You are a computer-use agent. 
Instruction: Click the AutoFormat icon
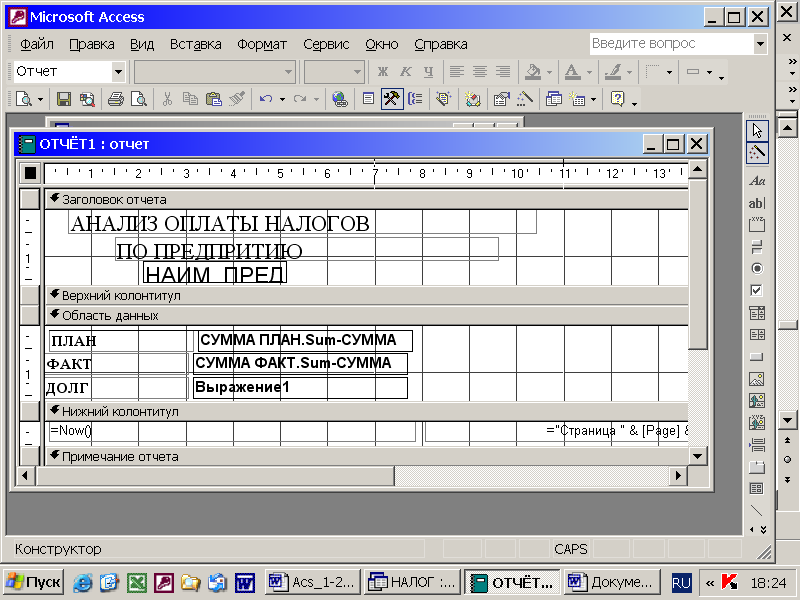coord(472,99)
